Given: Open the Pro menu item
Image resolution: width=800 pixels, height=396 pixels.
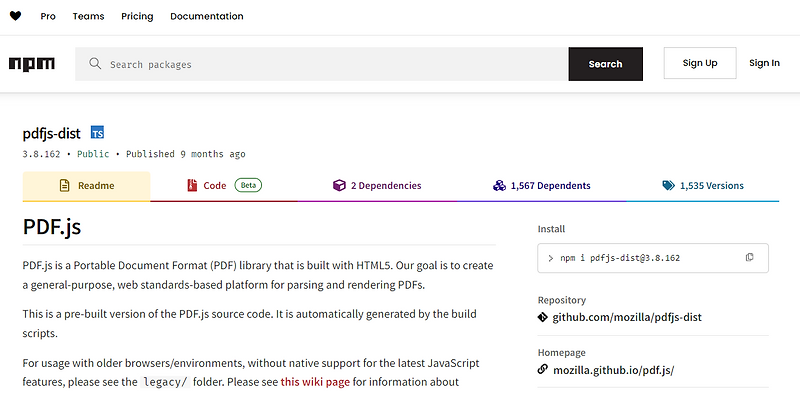Looking at the screenshot, I should coord(48,16).
